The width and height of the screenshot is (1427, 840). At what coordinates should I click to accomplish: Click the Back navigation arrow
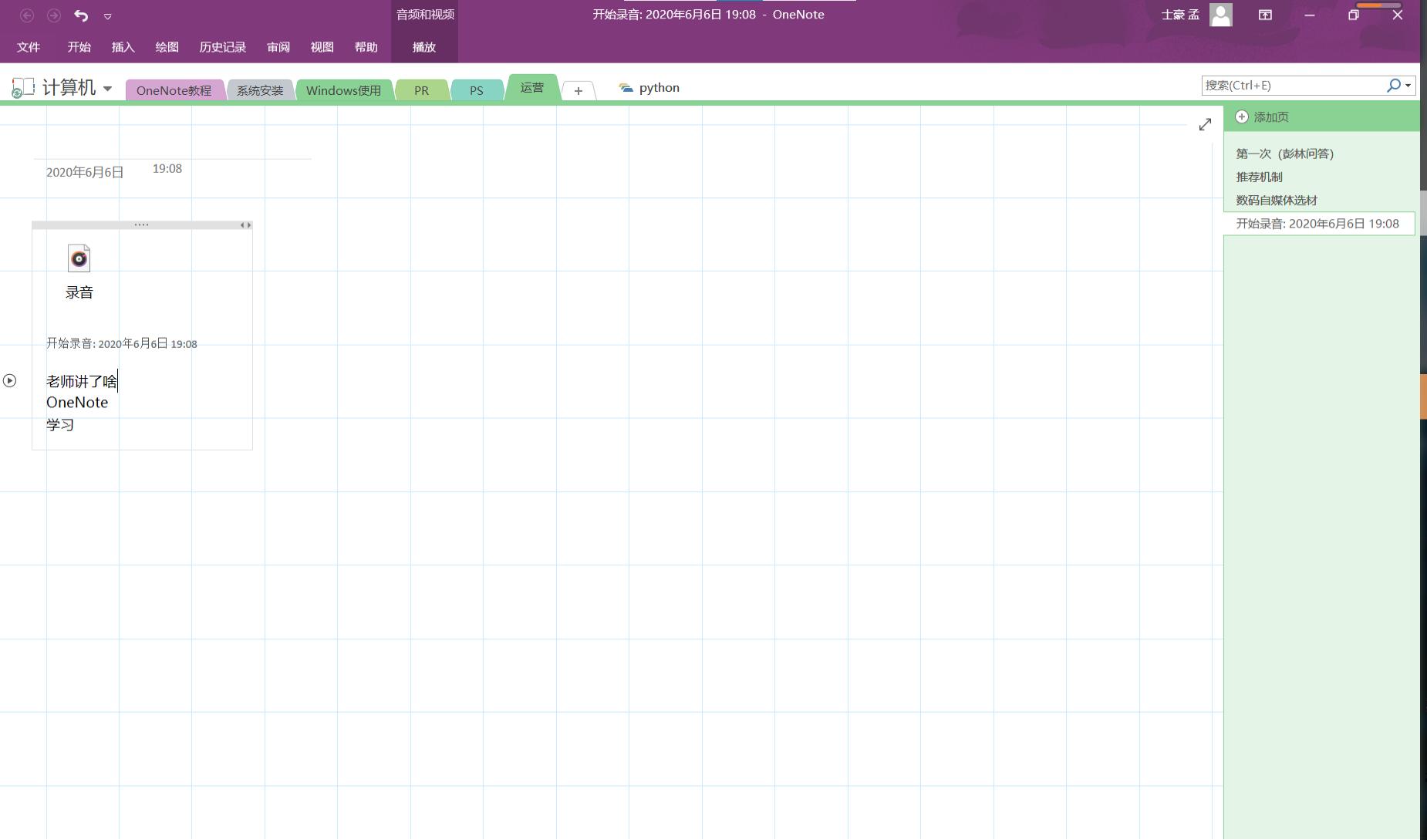click(27, 15)
